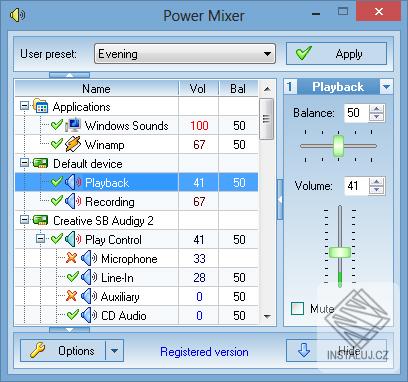Screen dimensions: 408x382
Task: Click the CD Audio speaker icon
Action: (89, 315)
